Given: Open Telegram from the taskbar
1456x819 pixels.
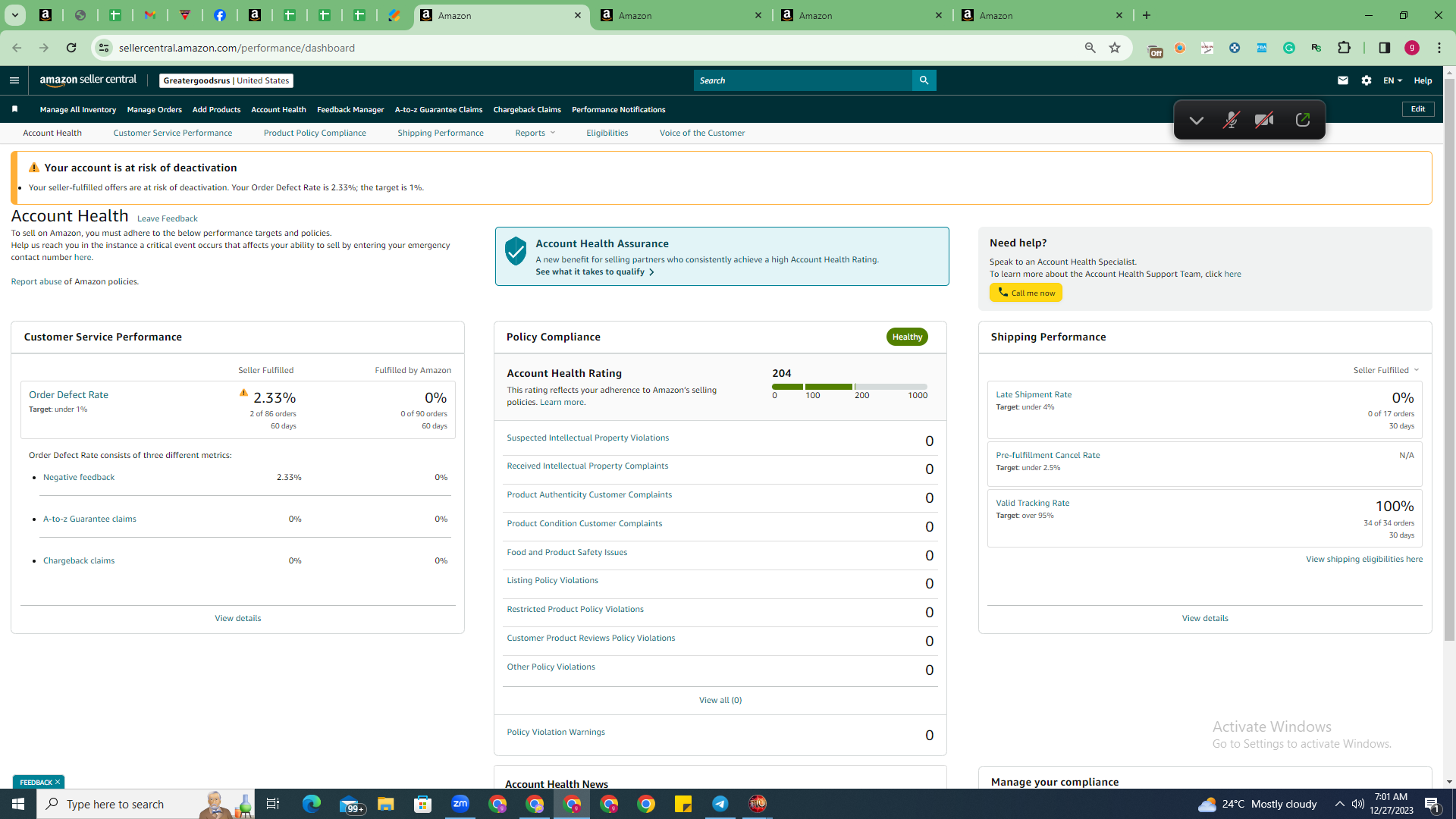Looking at the screenshot, I should pyautogui.click(x=720, y=804).
